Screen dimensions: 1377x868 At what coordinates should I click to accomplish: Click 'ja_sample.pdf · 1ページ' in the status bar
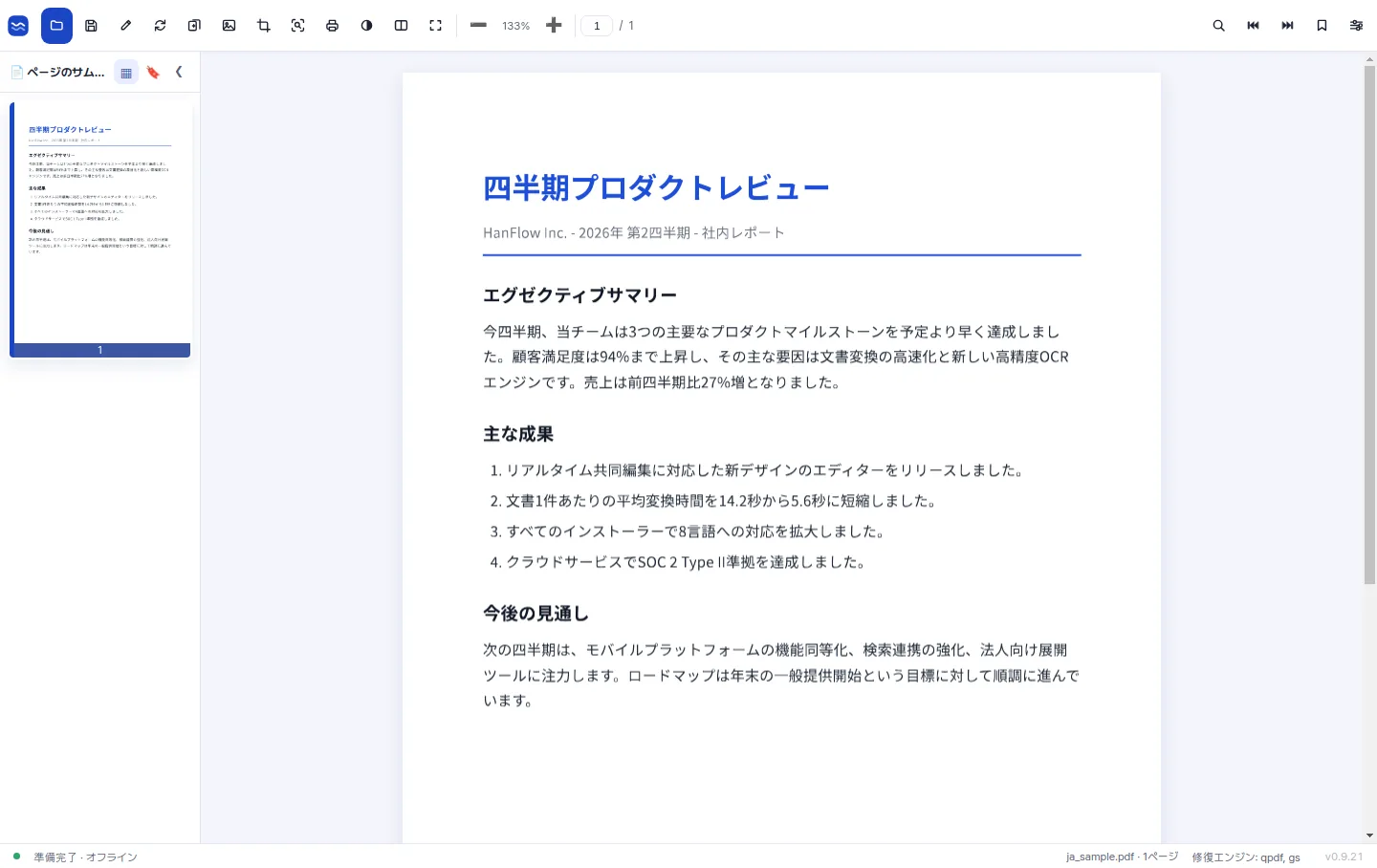1122,857
